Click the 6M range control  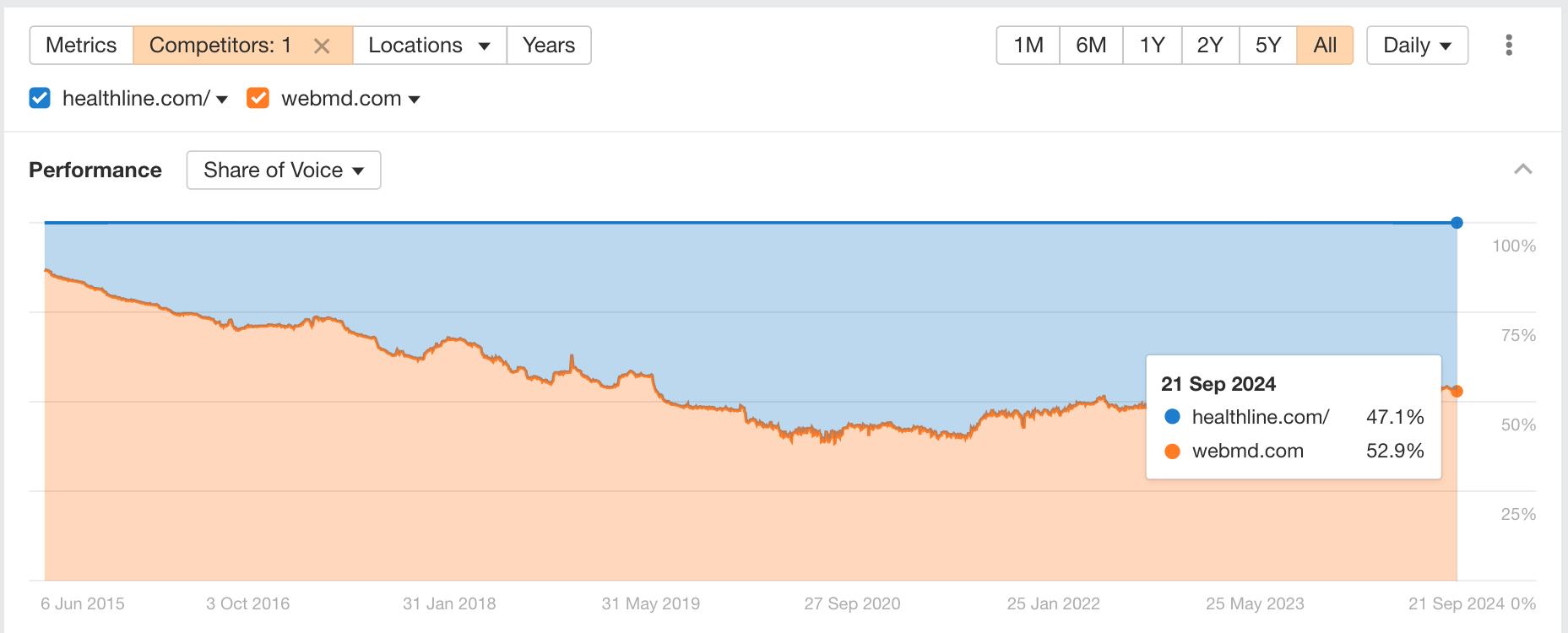(1090, 46)
